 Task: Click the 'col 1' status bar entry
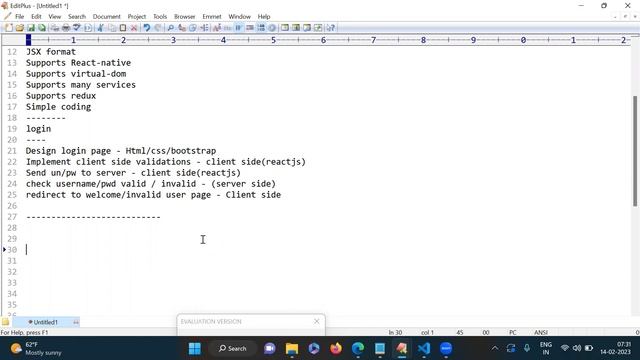click(x=427, y=333)
